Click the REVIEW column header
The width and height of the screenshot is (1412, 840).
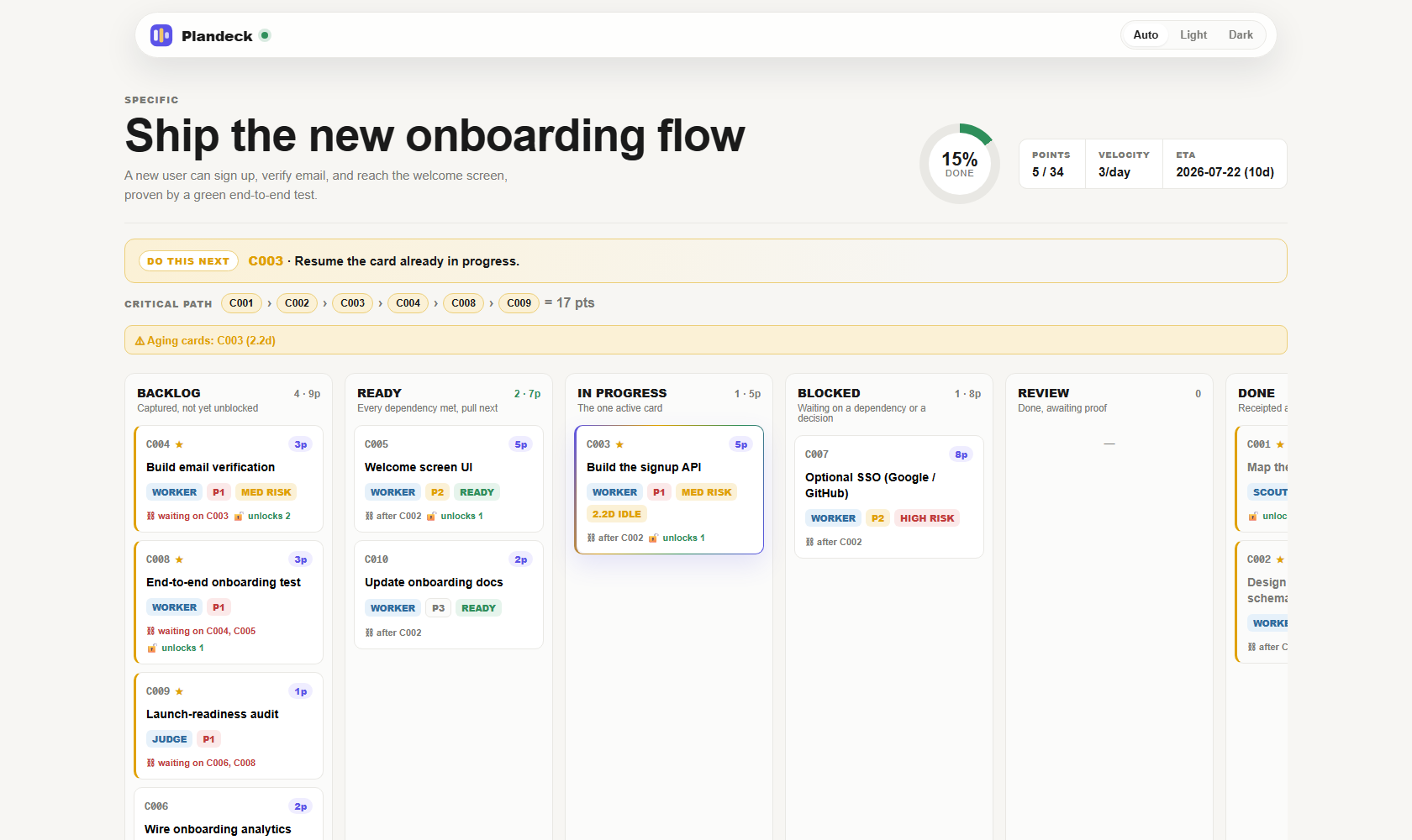pyautogui.click(x=1043, y=393)
